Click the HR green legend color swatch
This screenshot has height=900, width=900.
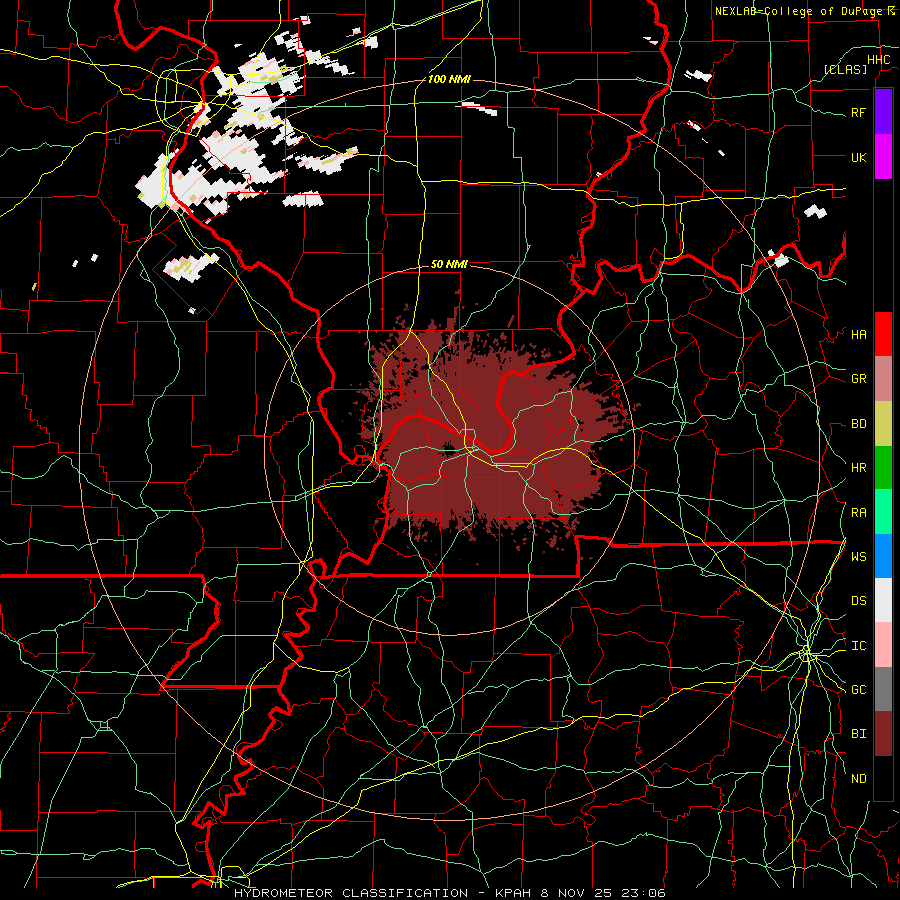pos(883,468)
